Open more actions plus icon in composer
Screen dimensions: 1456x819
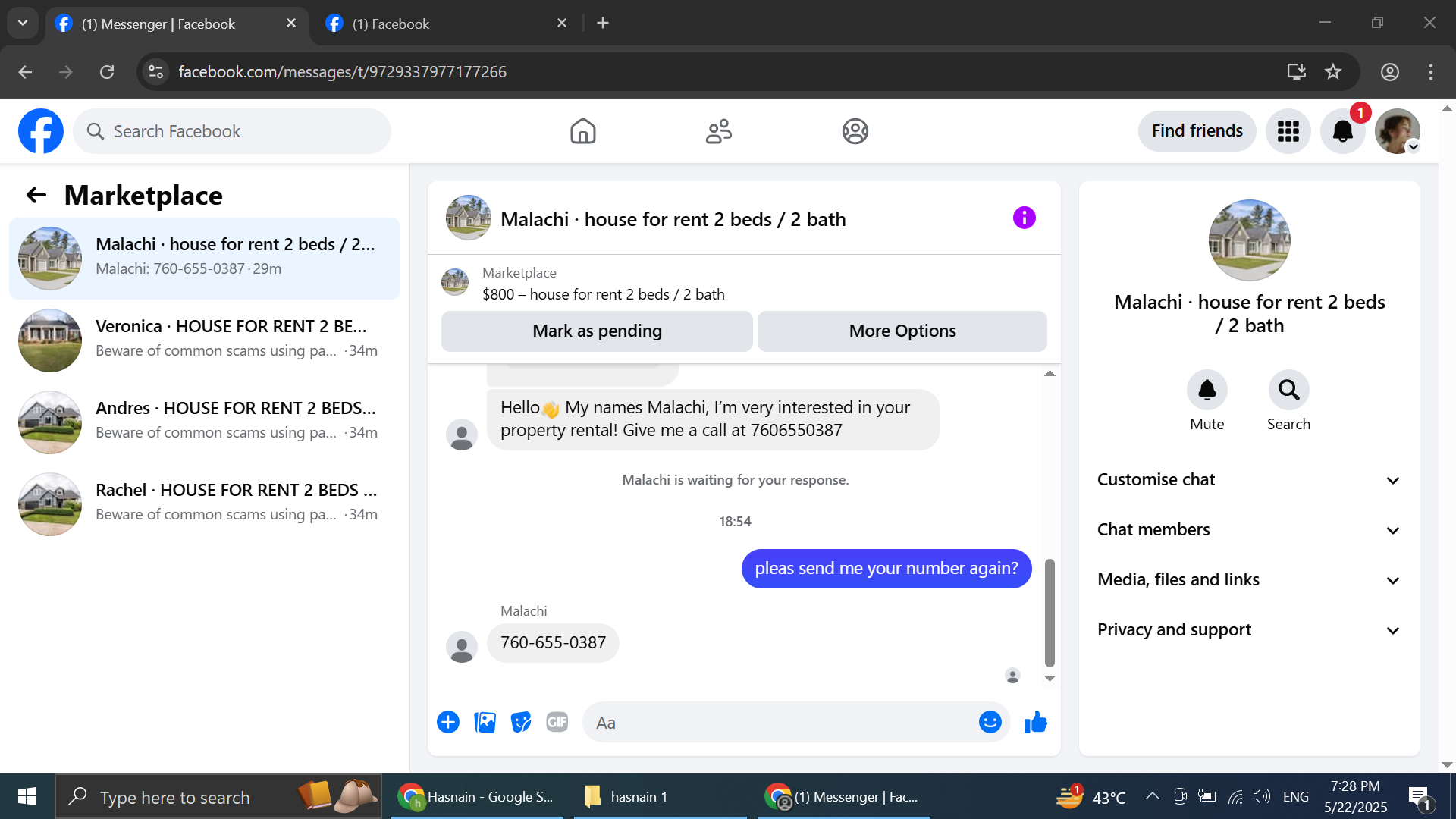pyautogui.click(x=448, y=722)
